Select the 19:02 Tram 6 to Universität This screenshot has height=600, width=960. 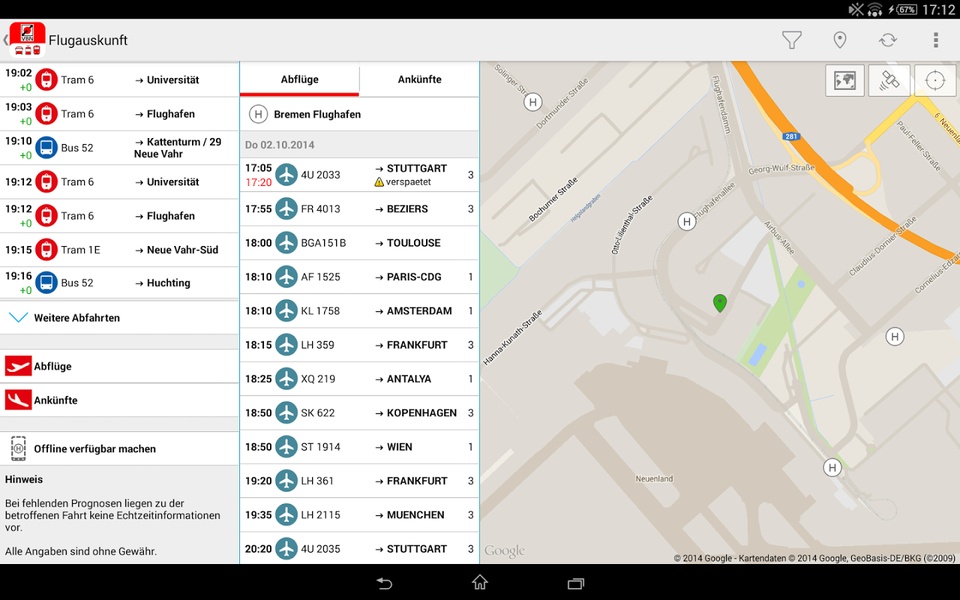pyautogui.click(x=119, y=80)
